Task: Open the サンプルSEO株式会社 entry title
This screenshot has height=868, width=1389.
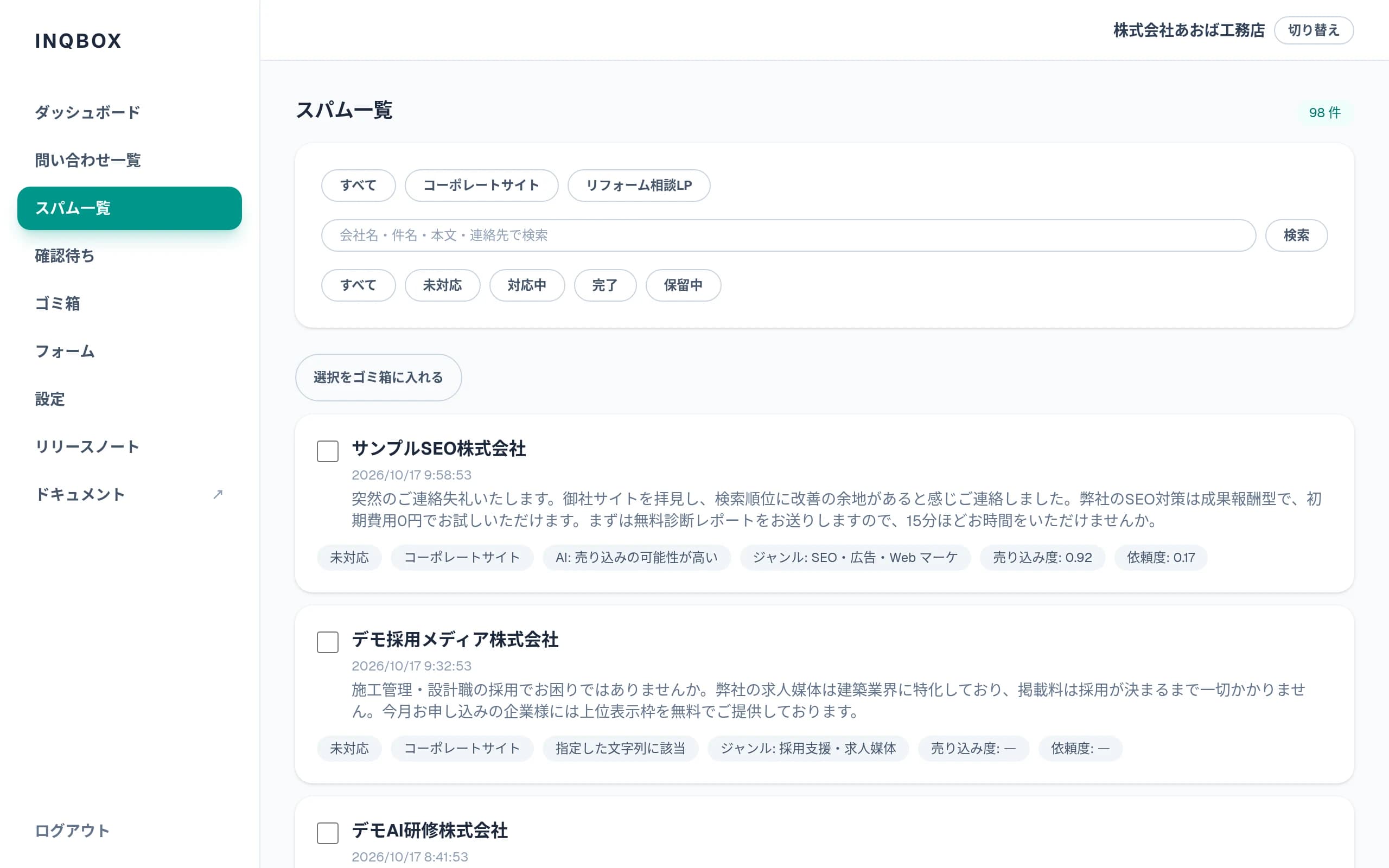Action: pos(438,449)
